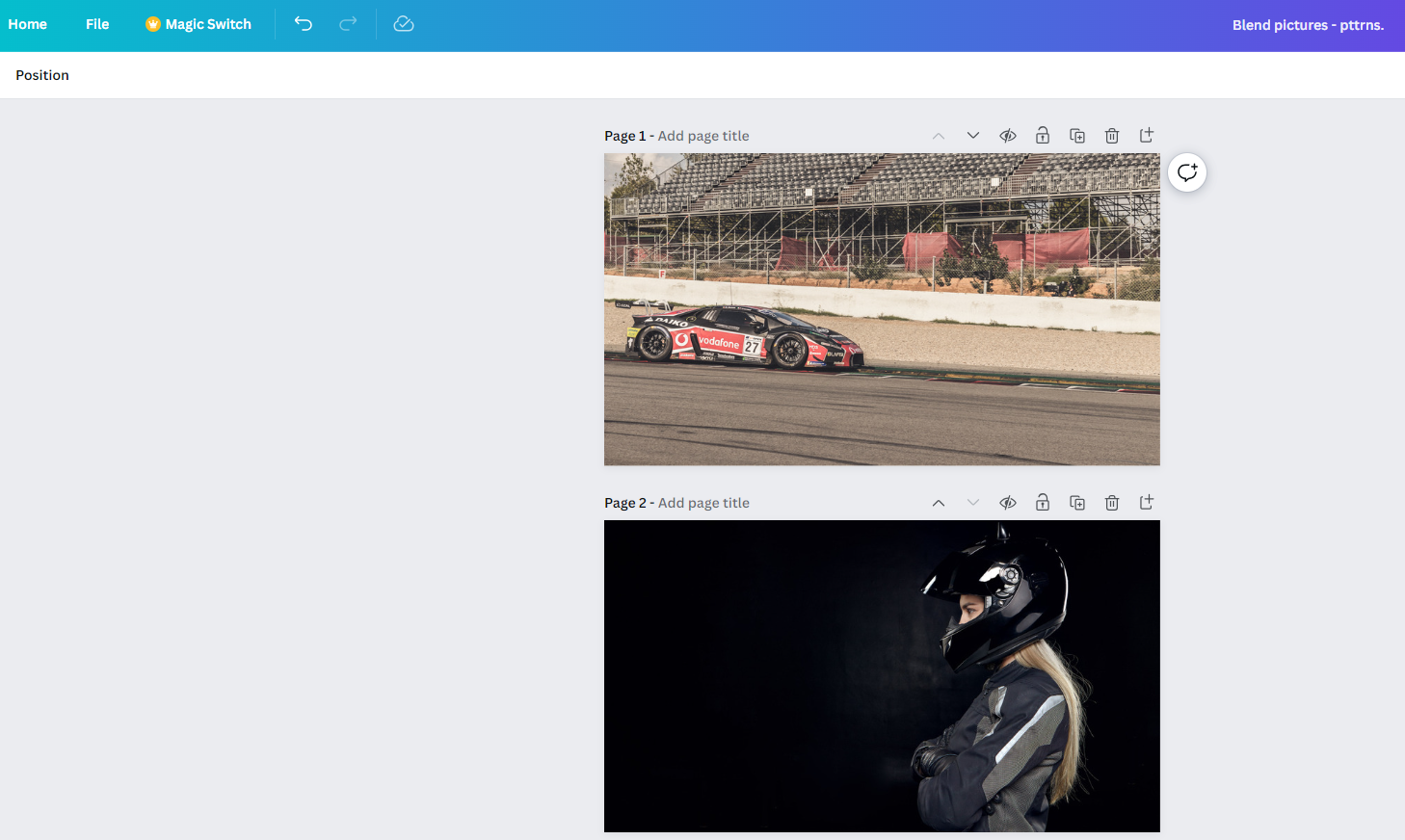Open Magic Switch
The image size is (1405, 840).
pyautogui.click(x=199, y=24)
